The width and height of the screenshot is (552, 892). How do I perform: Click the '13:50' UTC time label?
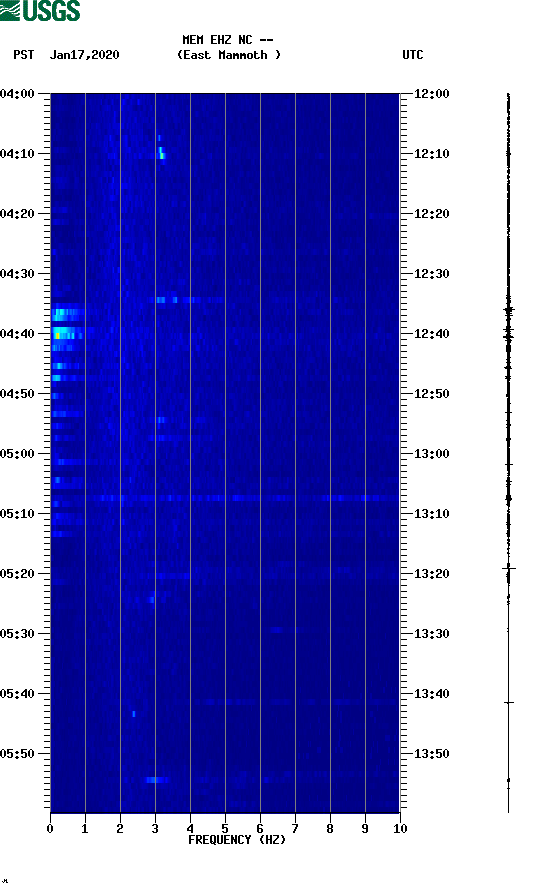[x=432, y=754]
